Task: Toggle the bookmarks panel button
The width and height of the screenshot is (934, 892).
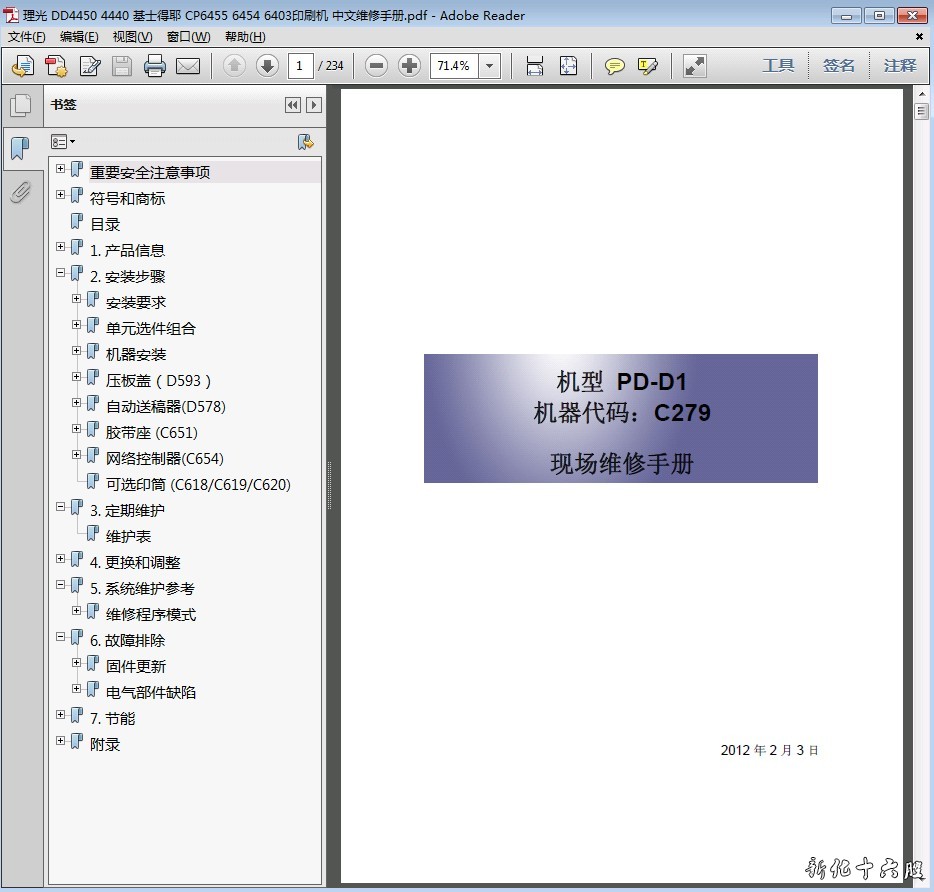Action: (x=20, y=148)
